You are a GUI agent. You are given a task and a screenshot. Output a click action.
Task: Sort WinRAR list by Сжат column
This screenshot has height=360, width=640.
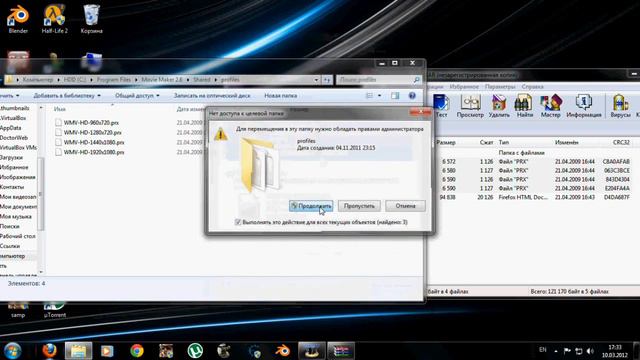(x=486, y=142)
